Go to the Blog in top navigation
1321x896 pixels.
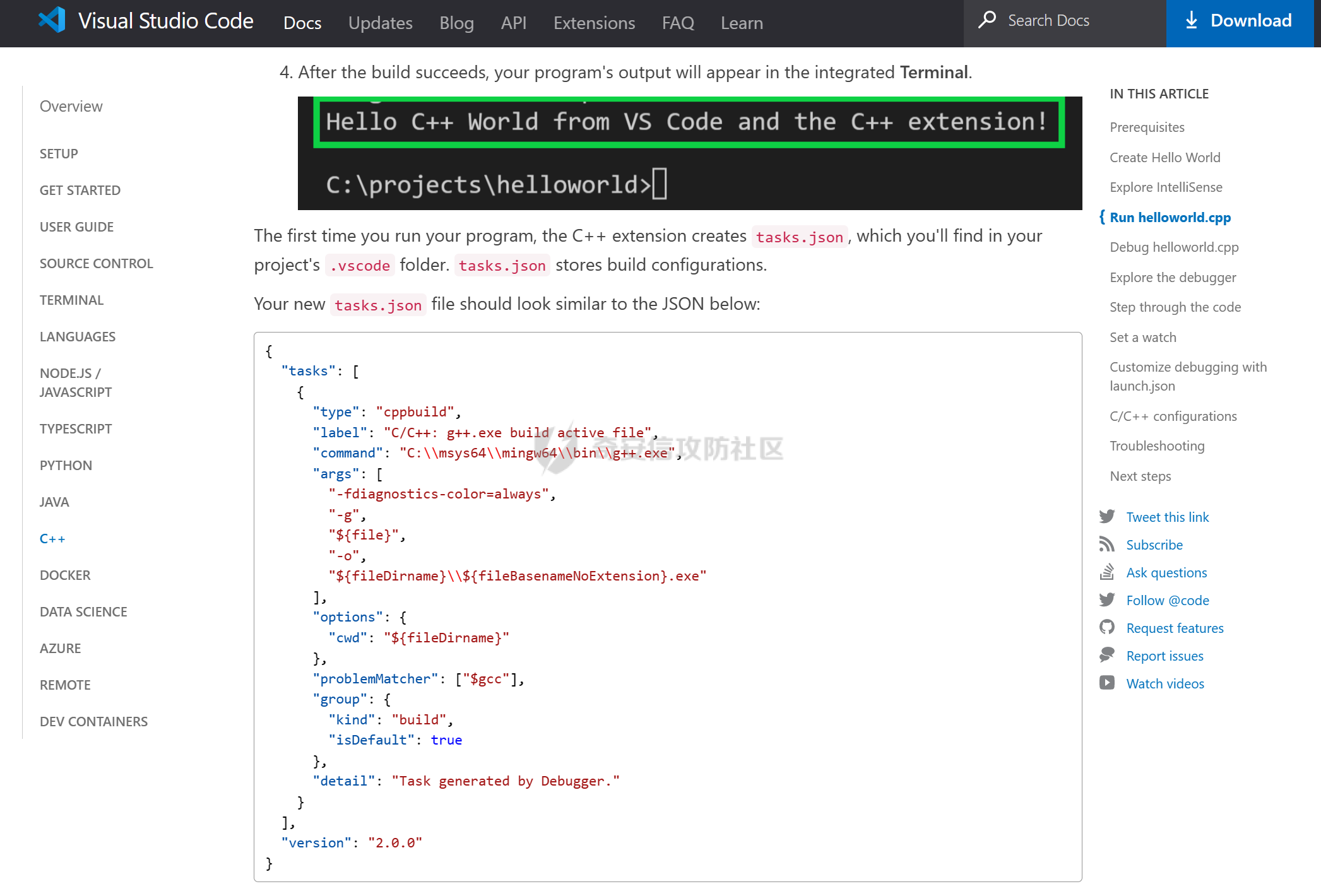456,23
